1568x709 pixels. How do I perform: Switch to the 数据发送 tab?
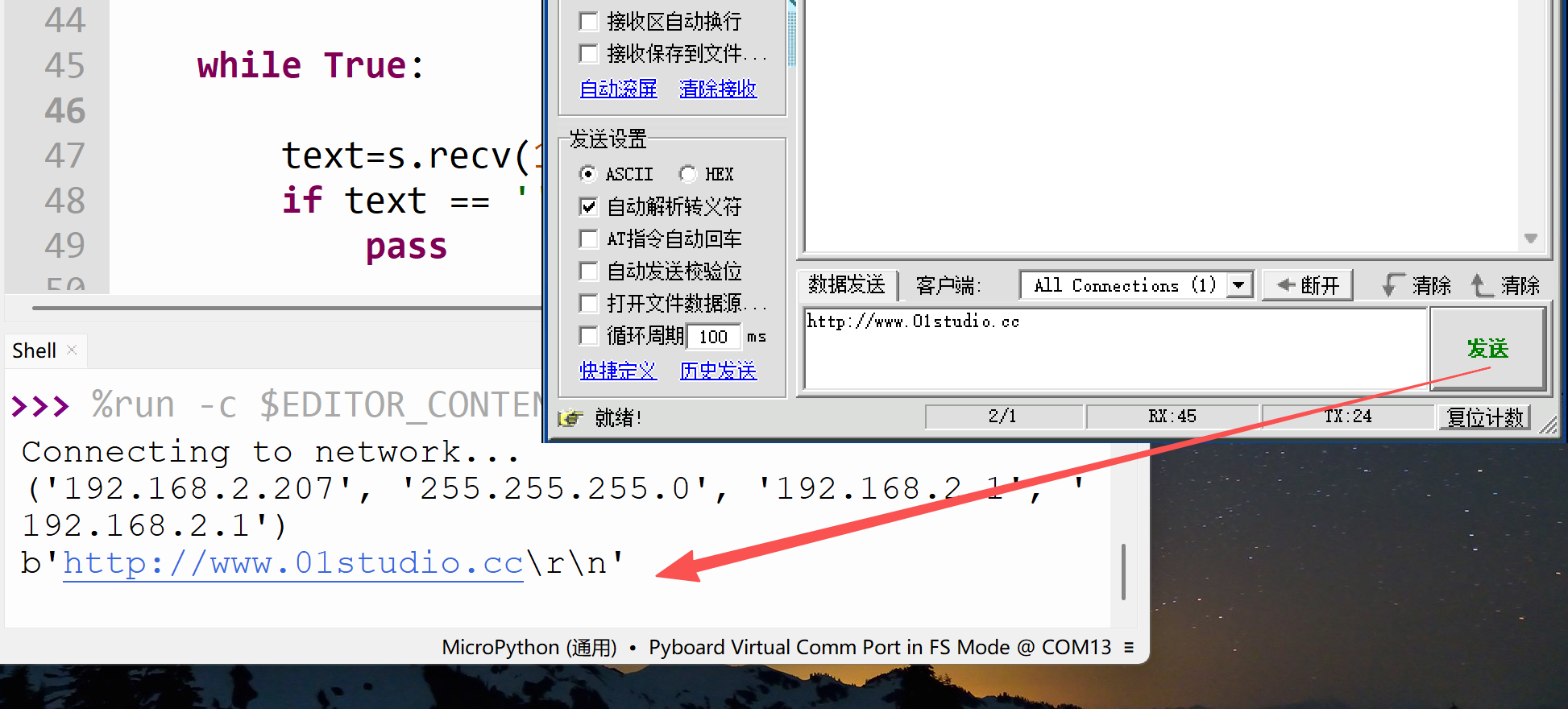846,285
